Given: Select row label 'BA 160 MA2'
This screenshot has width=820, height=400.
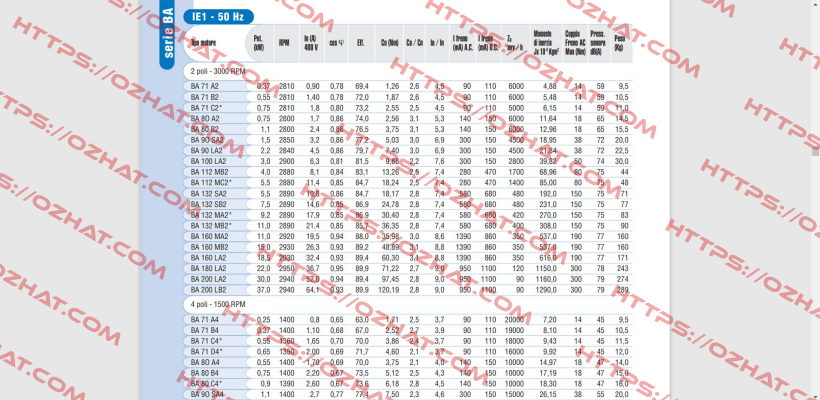Looking at the screenshot, I should pyautogui.click(x=209, y=236).
